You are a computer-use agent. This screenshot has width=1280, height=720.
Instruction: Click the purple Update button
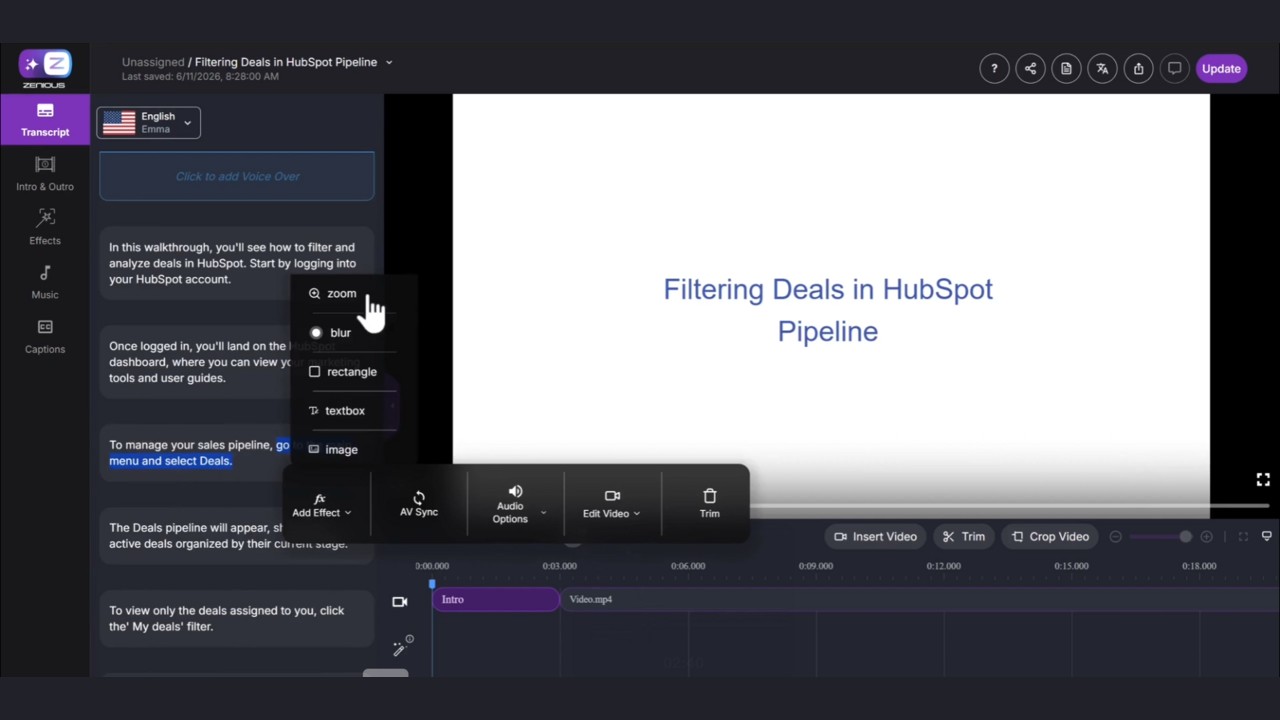click(x=1221, y=69)
